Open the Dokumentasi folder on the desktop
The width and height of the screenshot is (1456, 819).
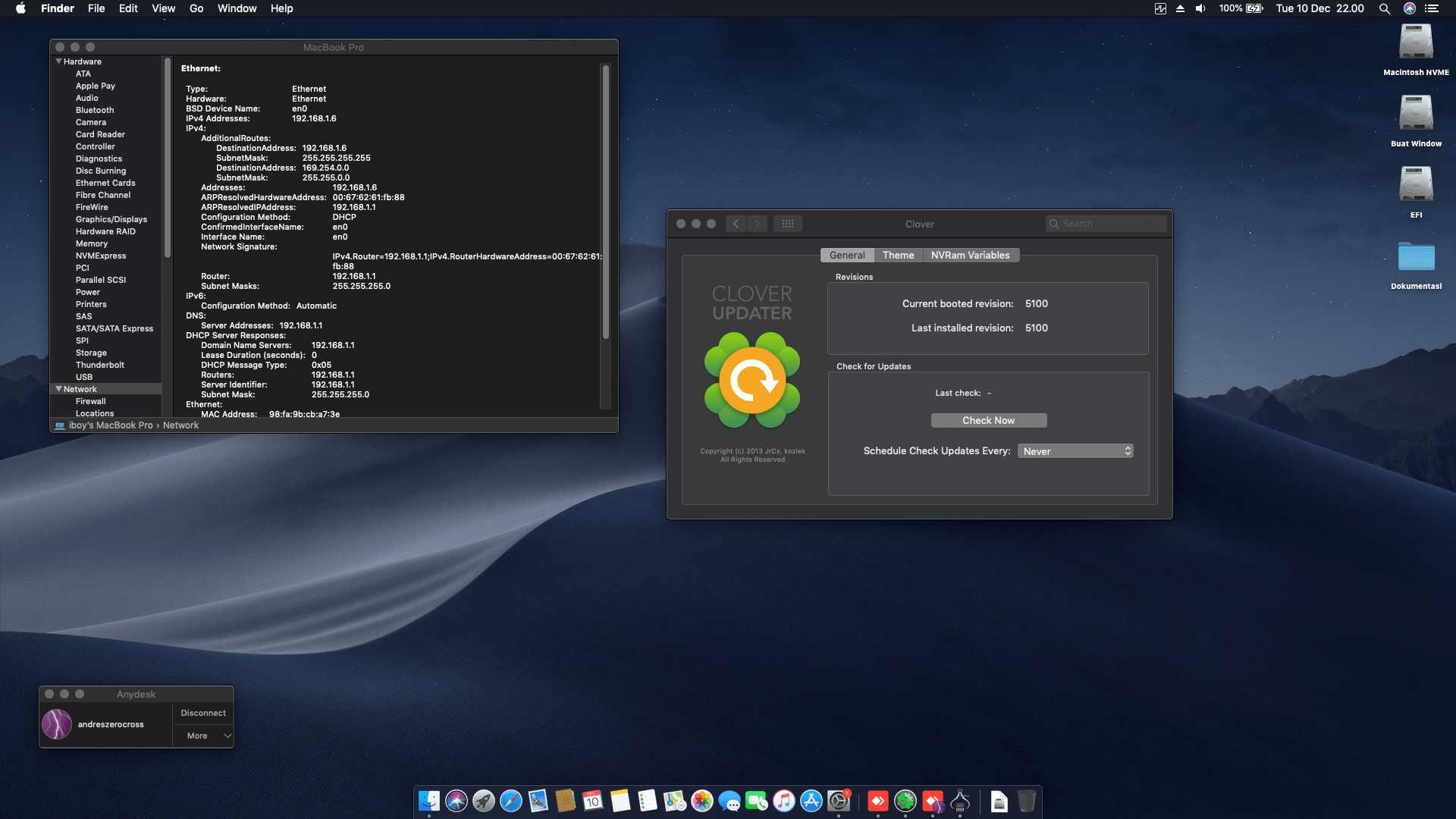point(1415,259)
